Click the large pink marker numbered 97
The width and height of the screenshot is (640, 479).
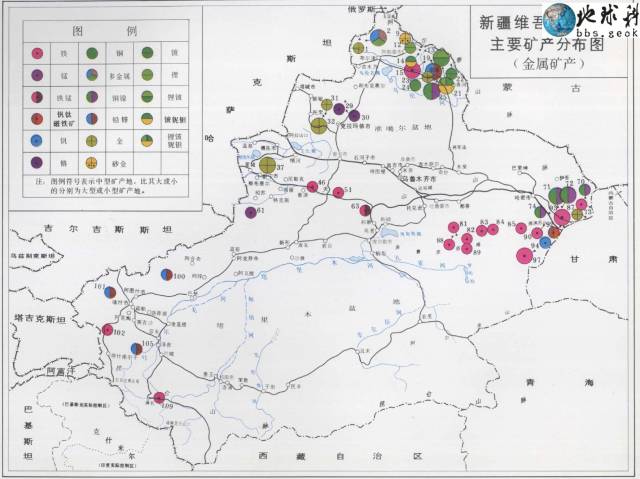tap(523, 254)
